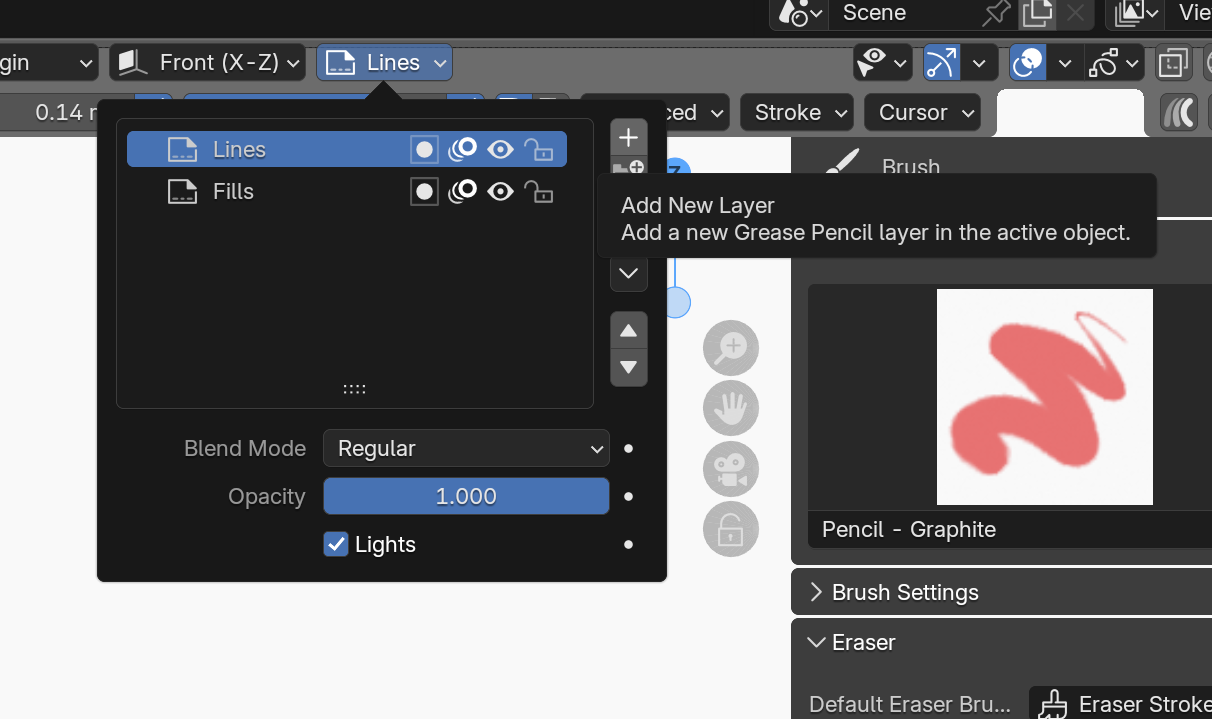Open gizmo options dropdown arrow
Screen dimensions: 1212x719
(x=979, y=63)
